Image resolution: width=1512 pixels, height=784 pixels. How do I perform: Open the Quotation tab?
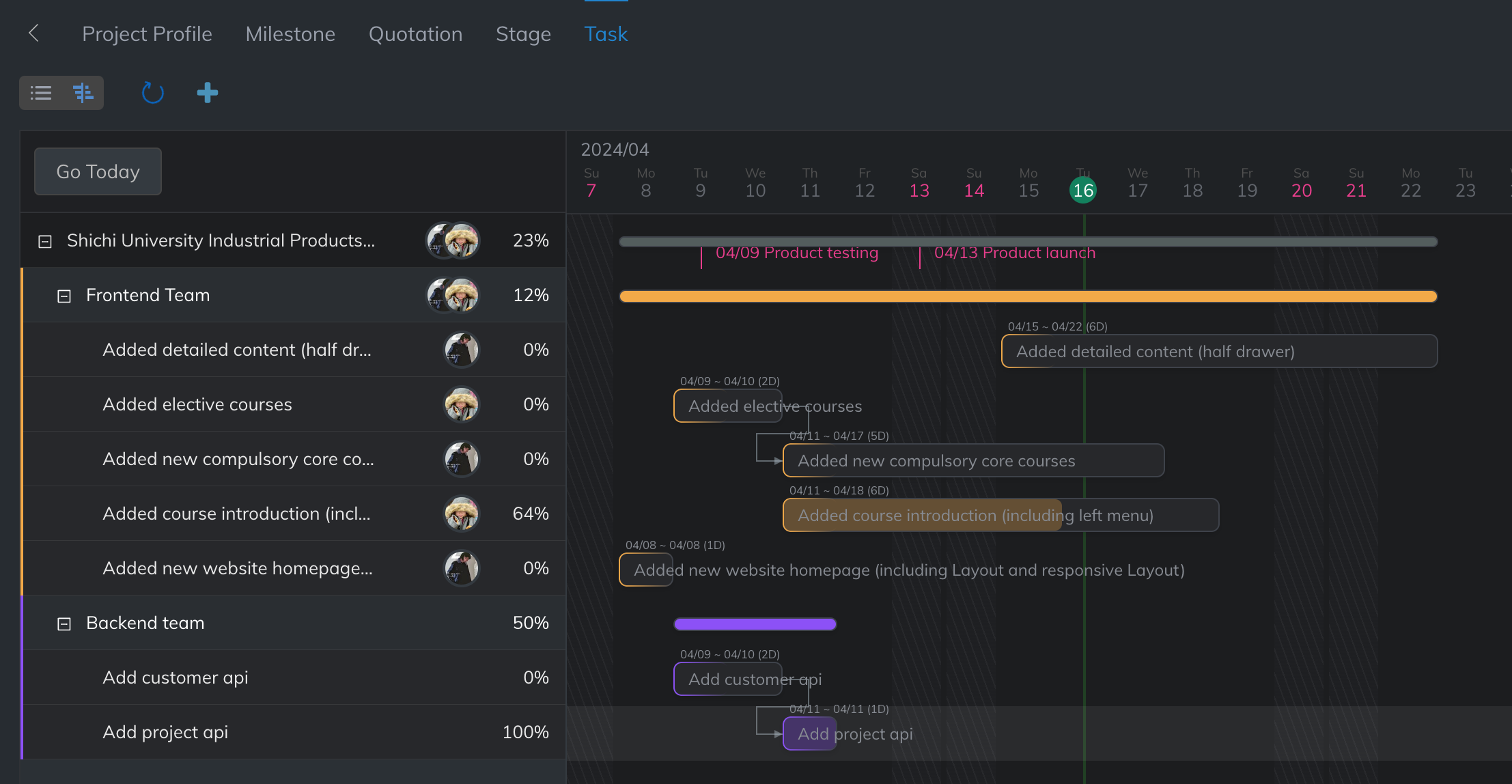(x=415, y=34)
